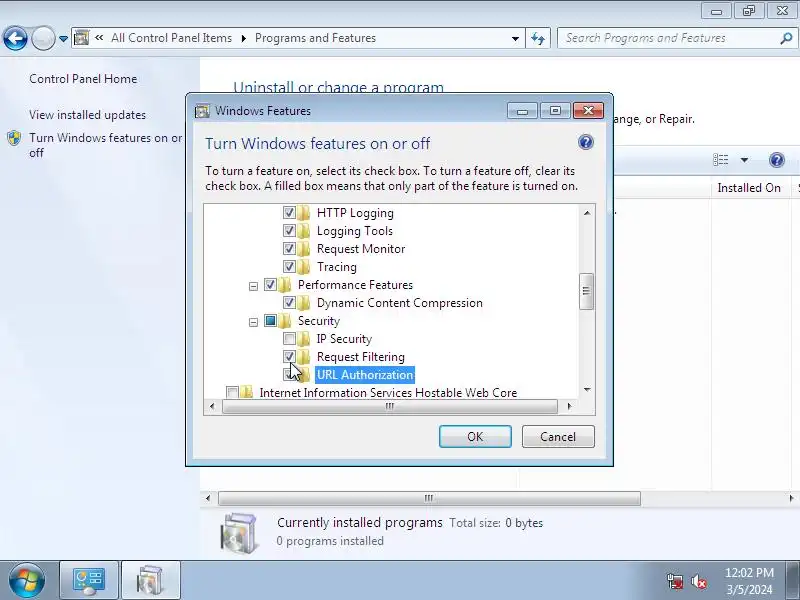Click the network status tray icon

pos(675,581)
